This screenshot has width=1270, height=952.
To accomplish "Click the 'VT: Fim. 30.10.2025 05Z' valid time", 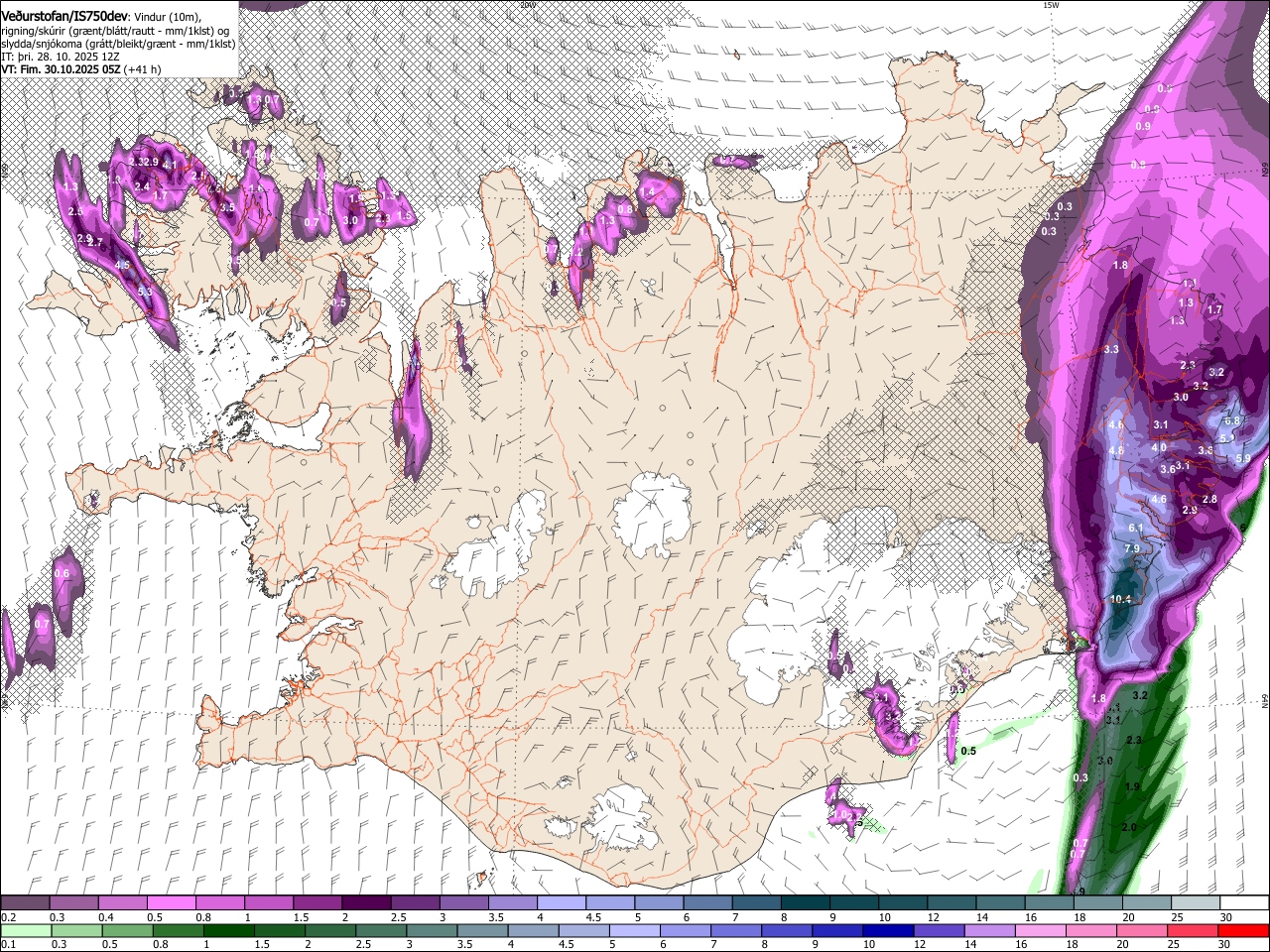I will (60, 69).
